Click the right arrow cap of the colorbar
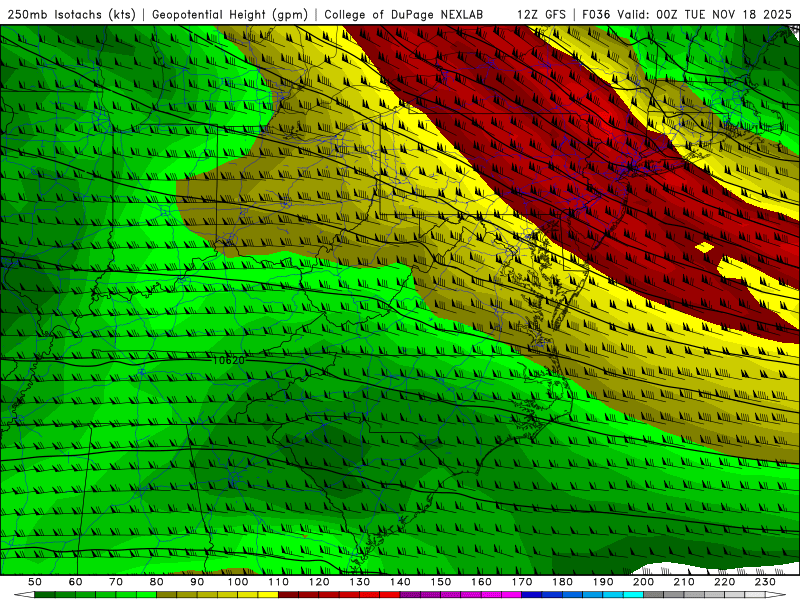 click(x=776, y=594)
